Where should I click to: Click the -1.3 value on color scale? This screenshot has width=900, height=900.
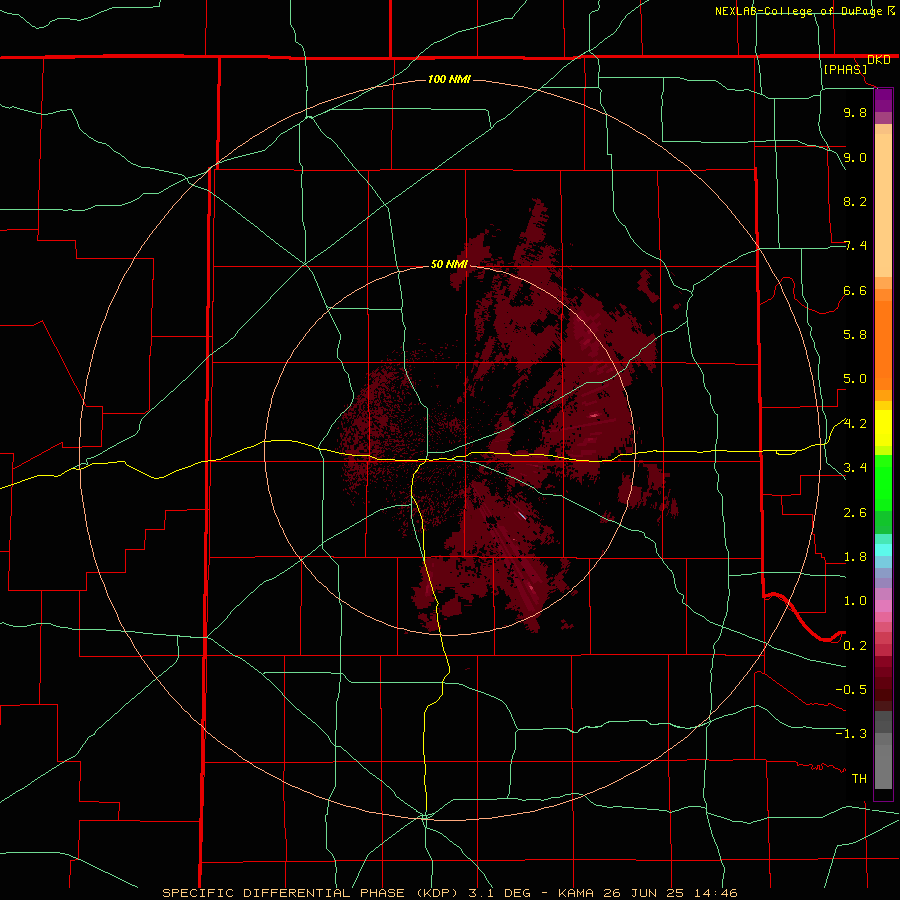coord(851,734)
